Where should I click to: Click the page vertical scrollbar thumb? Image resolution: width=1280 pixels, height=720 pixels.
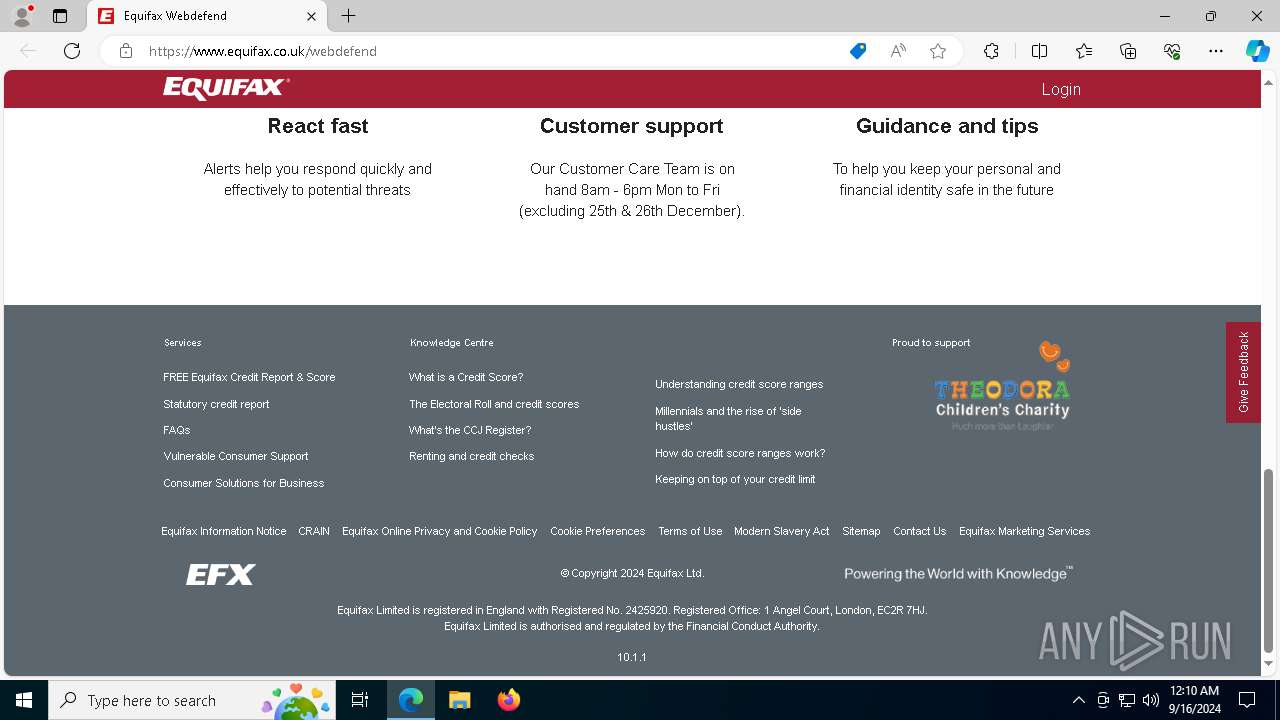(x=1269, y=560)
